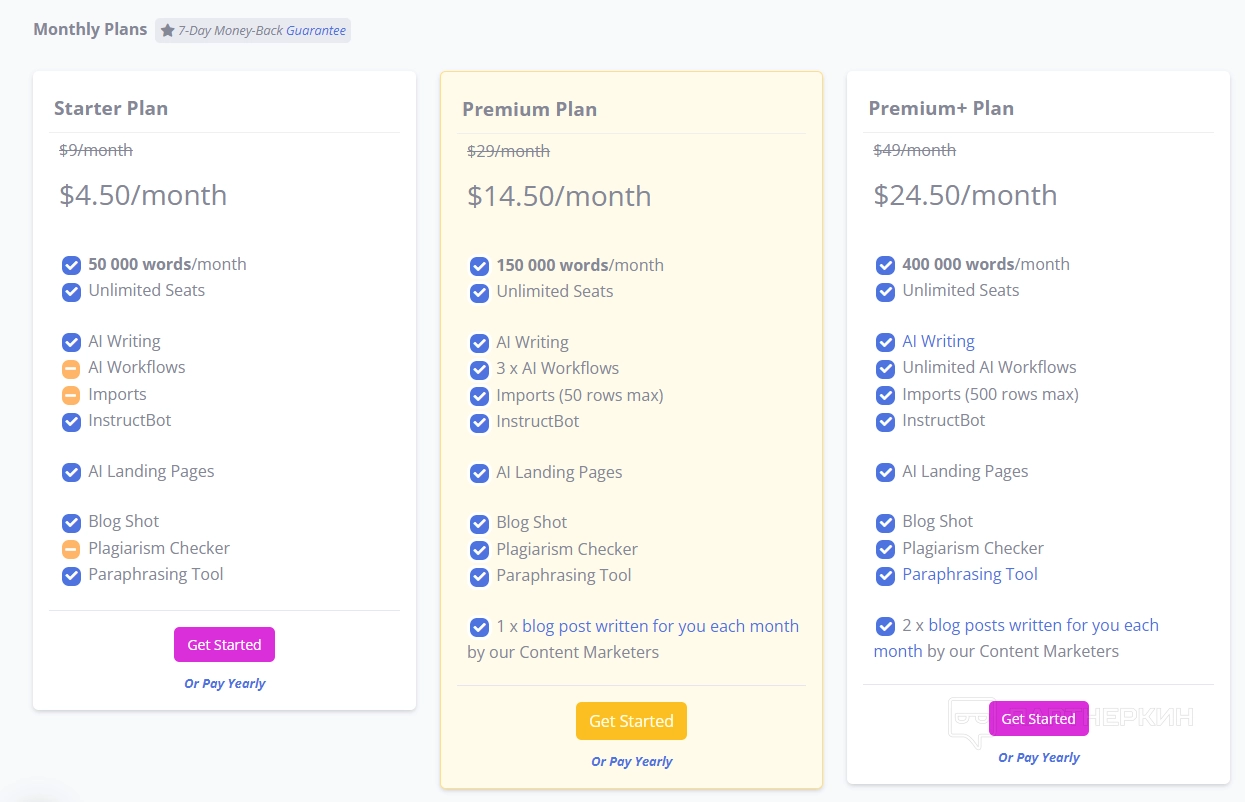Click check icon beside 50 000 words/month
The image size is (1245, 802).
[x=71, y=265]
